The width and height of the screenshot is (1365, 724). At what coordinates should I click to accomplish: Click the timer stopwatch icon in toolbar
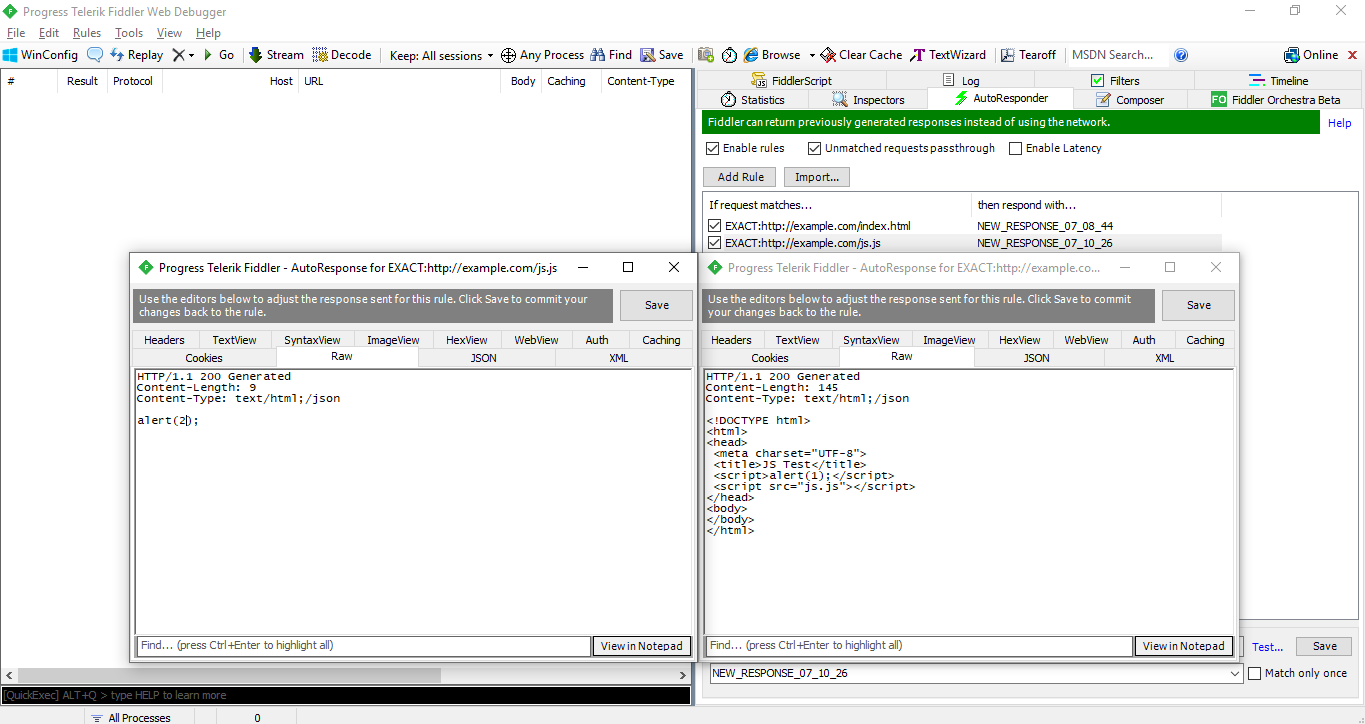click(730, 55)
